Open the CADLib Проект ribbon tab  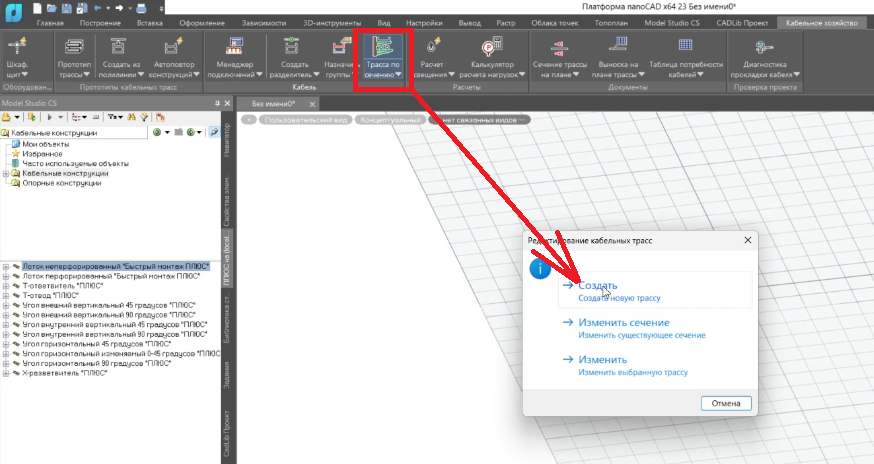(x=742, y=23)
